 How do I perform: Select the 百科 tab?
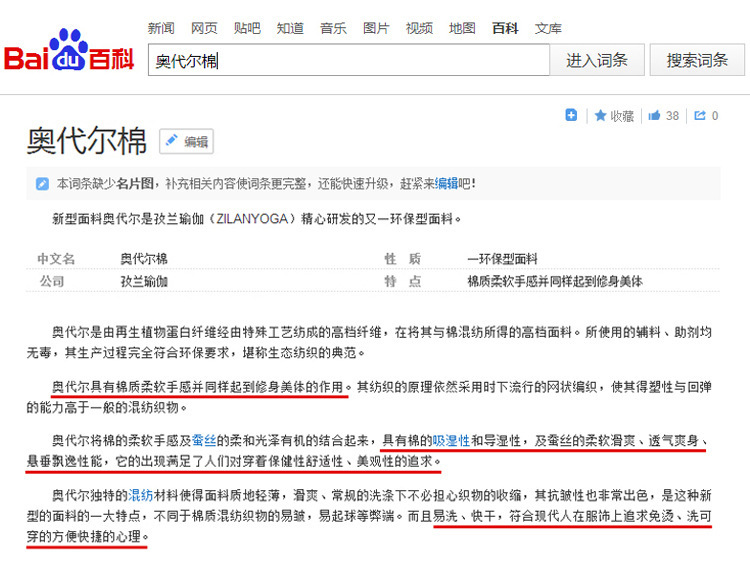505,28
